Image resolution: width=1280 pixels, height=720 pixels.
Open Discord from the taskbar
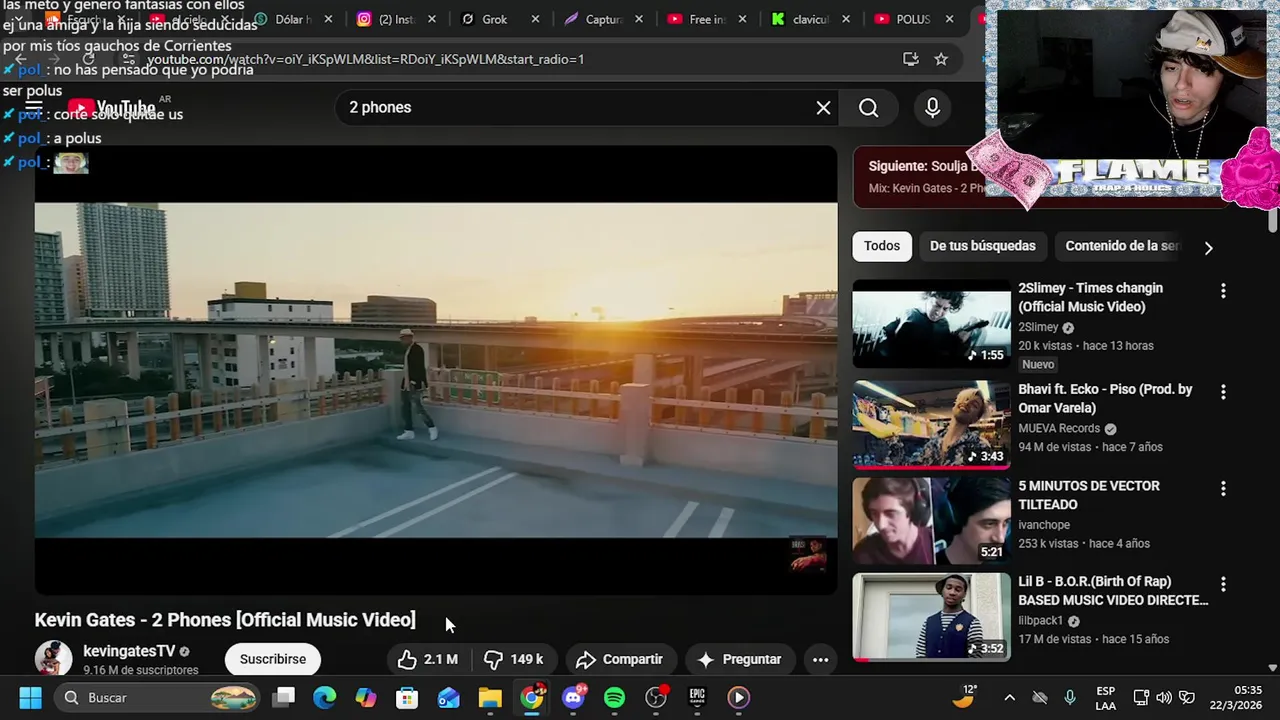click(573, 697)
